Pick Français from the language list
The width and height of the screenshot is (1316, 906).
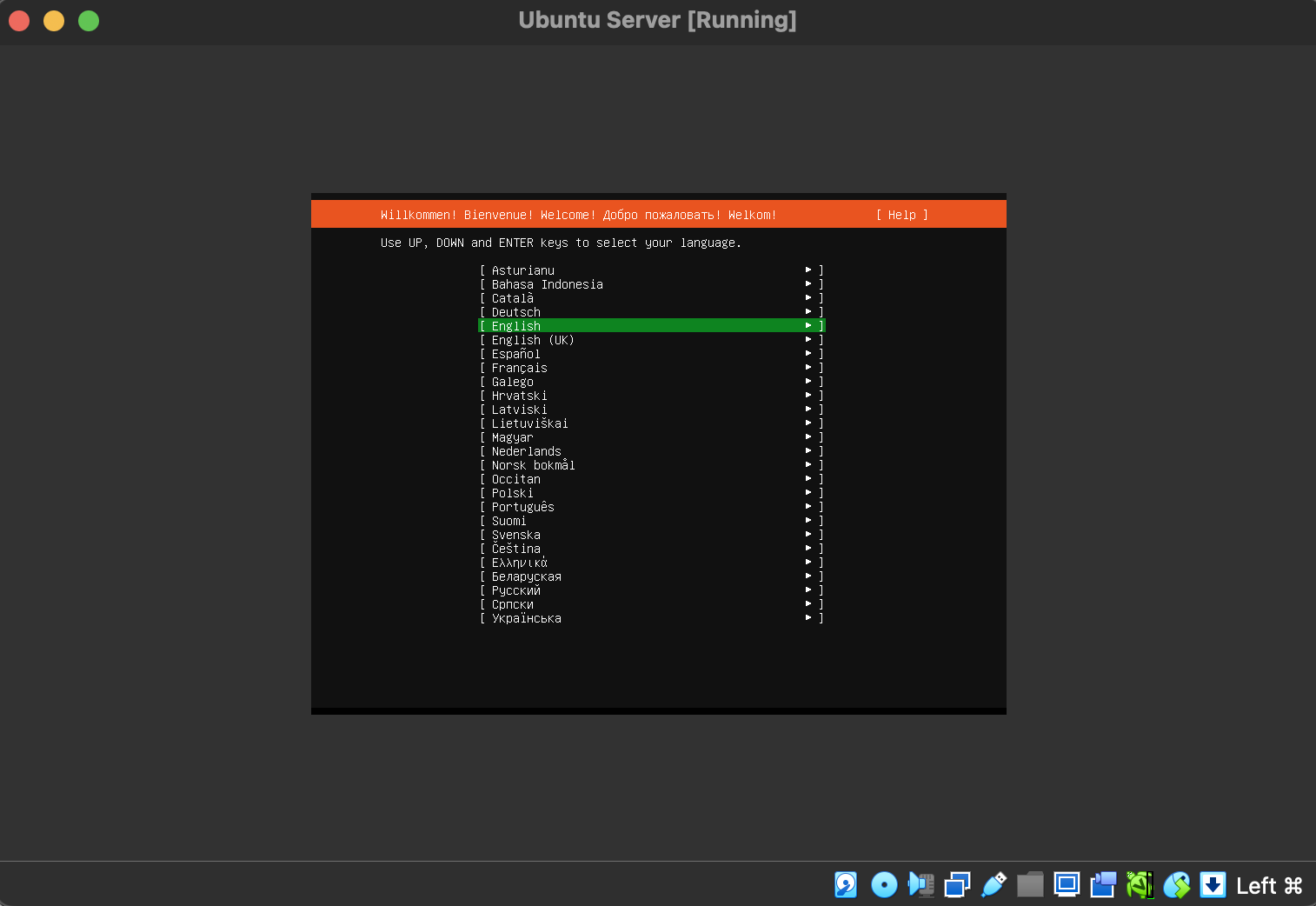point(652,368)
